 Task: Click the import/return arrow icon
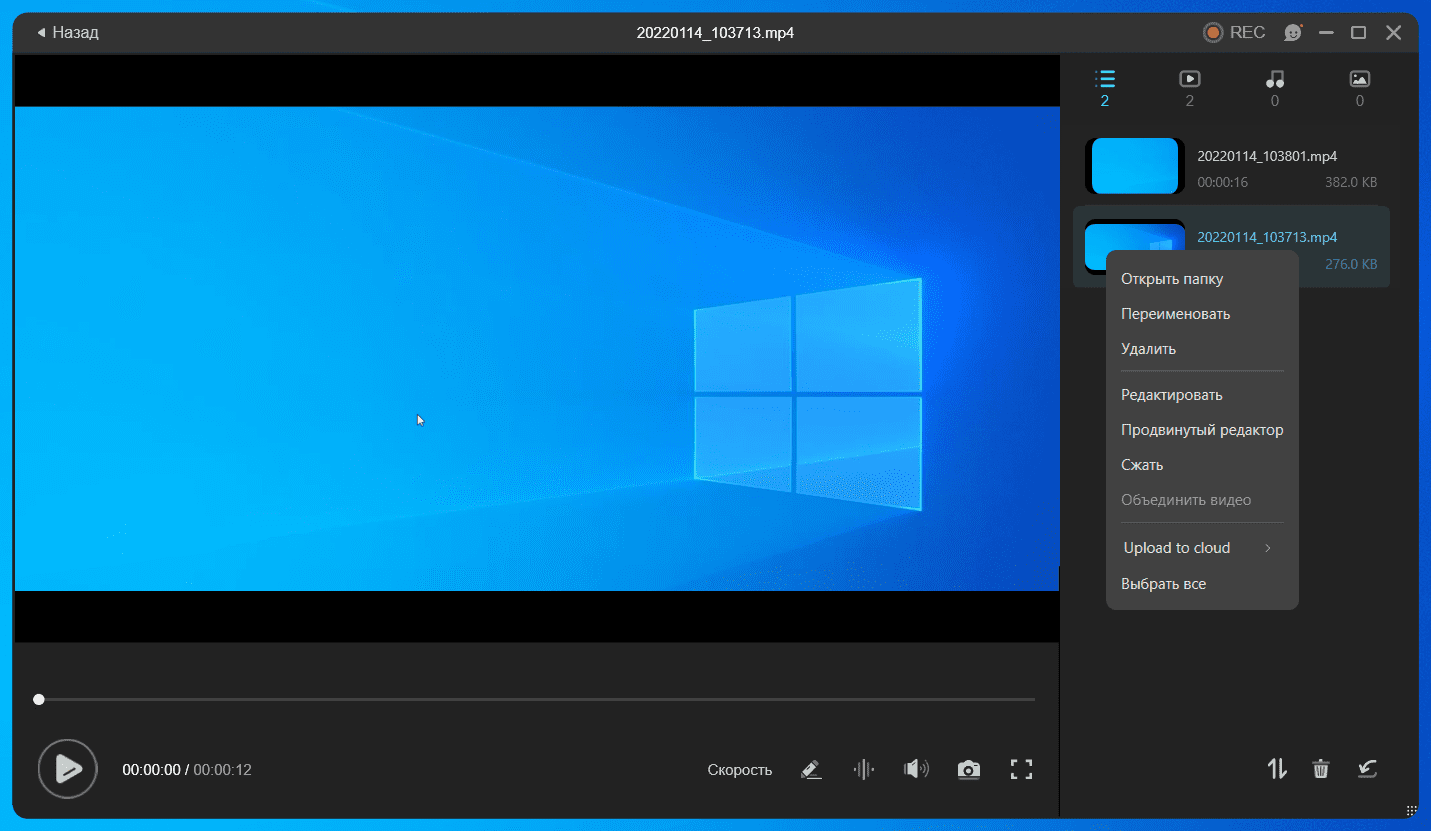[1367, 768]
